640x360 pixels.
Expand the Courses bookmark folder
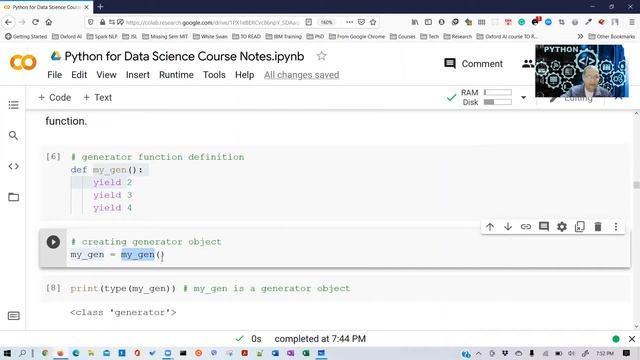click(403, 36)
